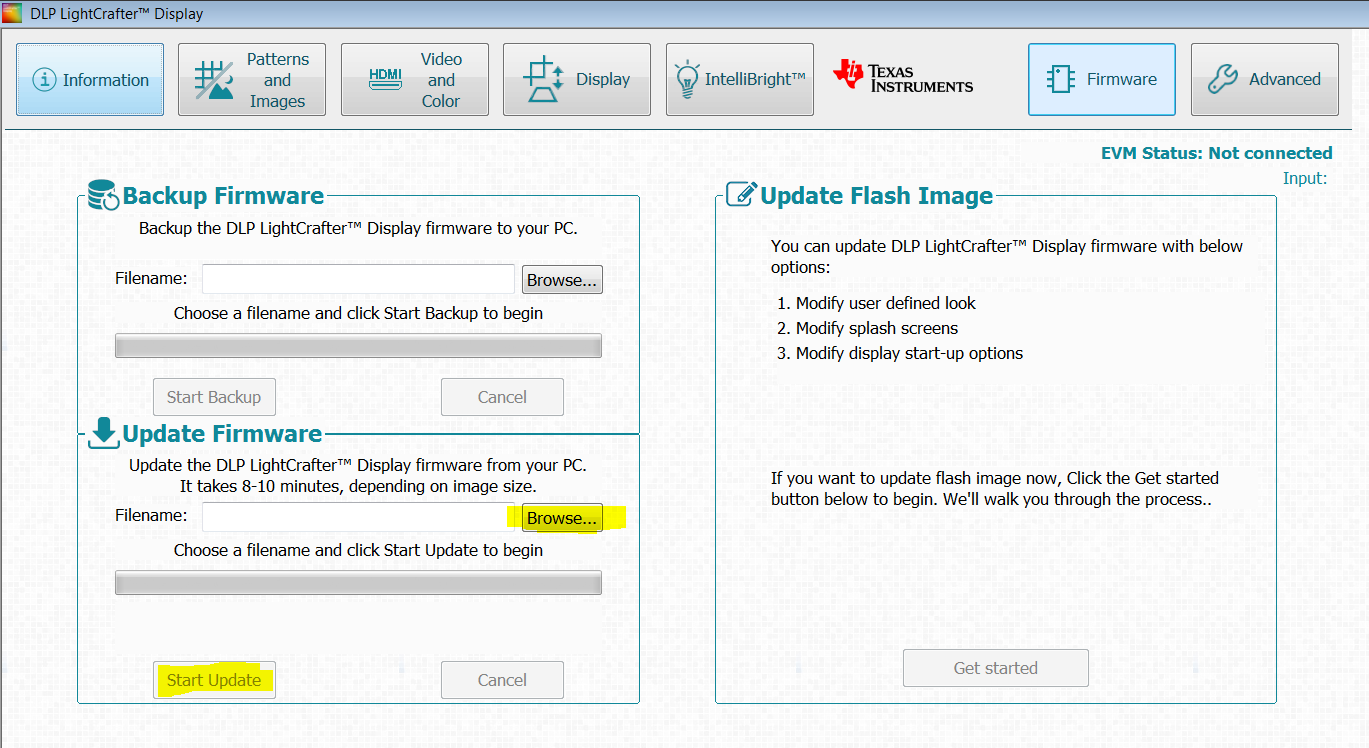Viewport: 1369px width, 748px height.
Task: Click 'Choose a filename and click Start Backup' text
Action: pos(358,313)
